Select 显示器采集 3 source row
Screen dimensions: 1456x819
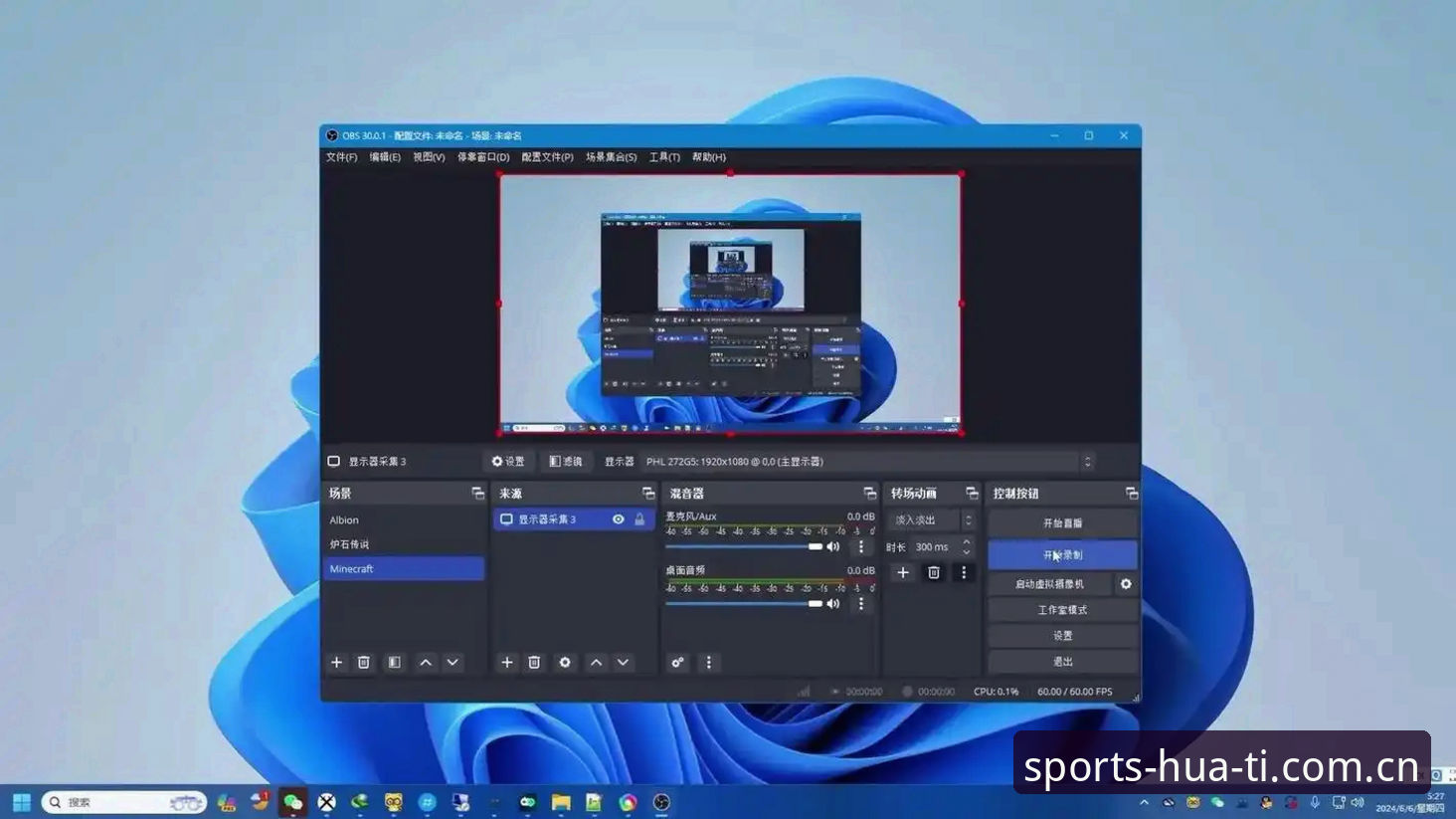(574, 519)
